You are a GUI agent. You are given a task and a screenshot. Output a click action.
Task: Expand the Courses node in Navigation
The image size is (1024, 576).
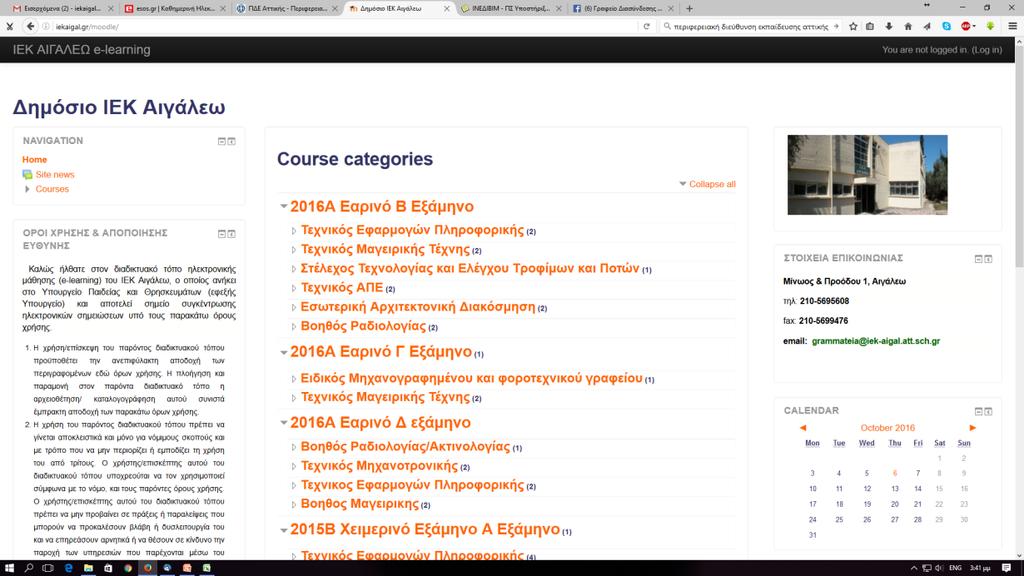click(x=27, y=189)
